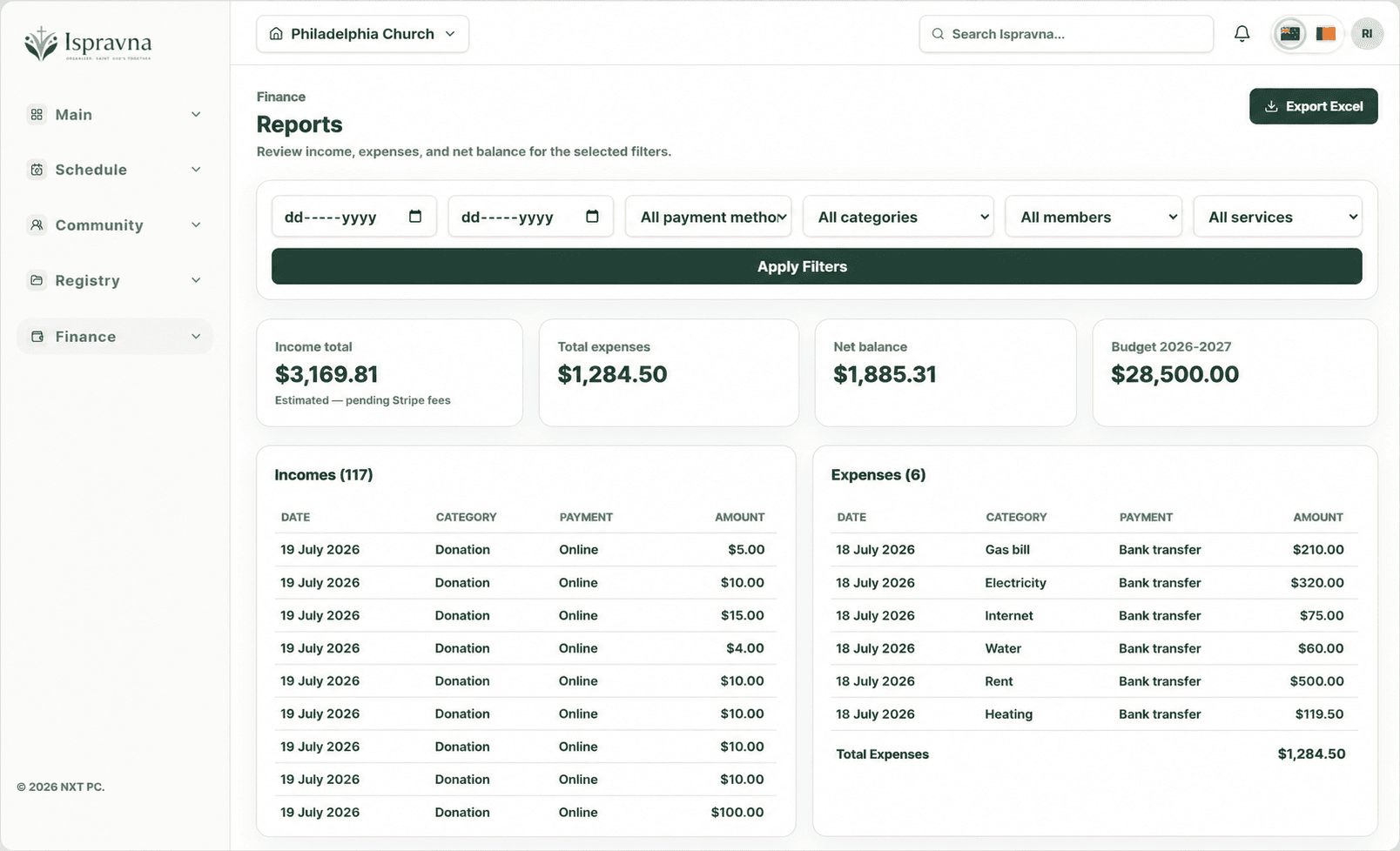Viewport: 1400px width, 851px height.
Task: Click the Finance wallet icon in the sidebar
Action: [x=37, y=337]
